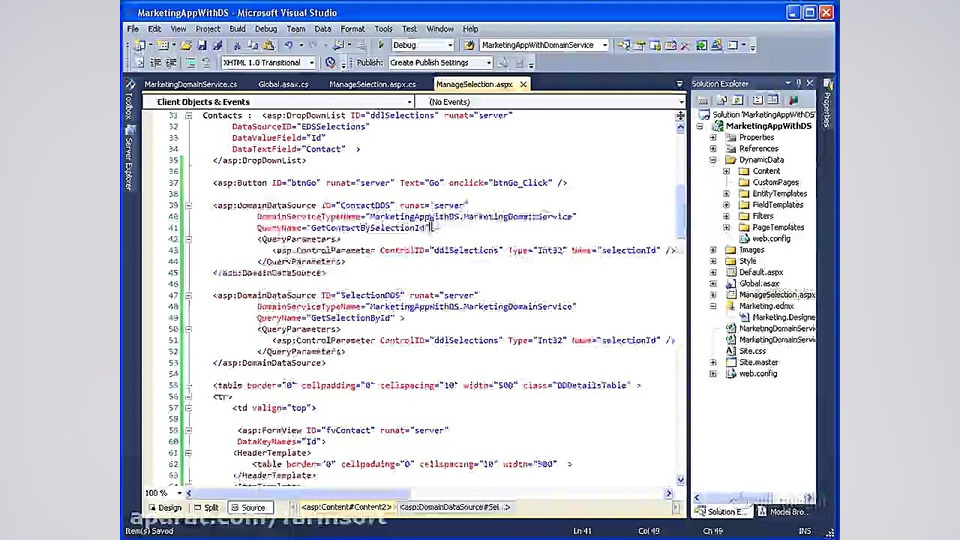Click the Site.css file in Solution Explorer

click(753, 351)
